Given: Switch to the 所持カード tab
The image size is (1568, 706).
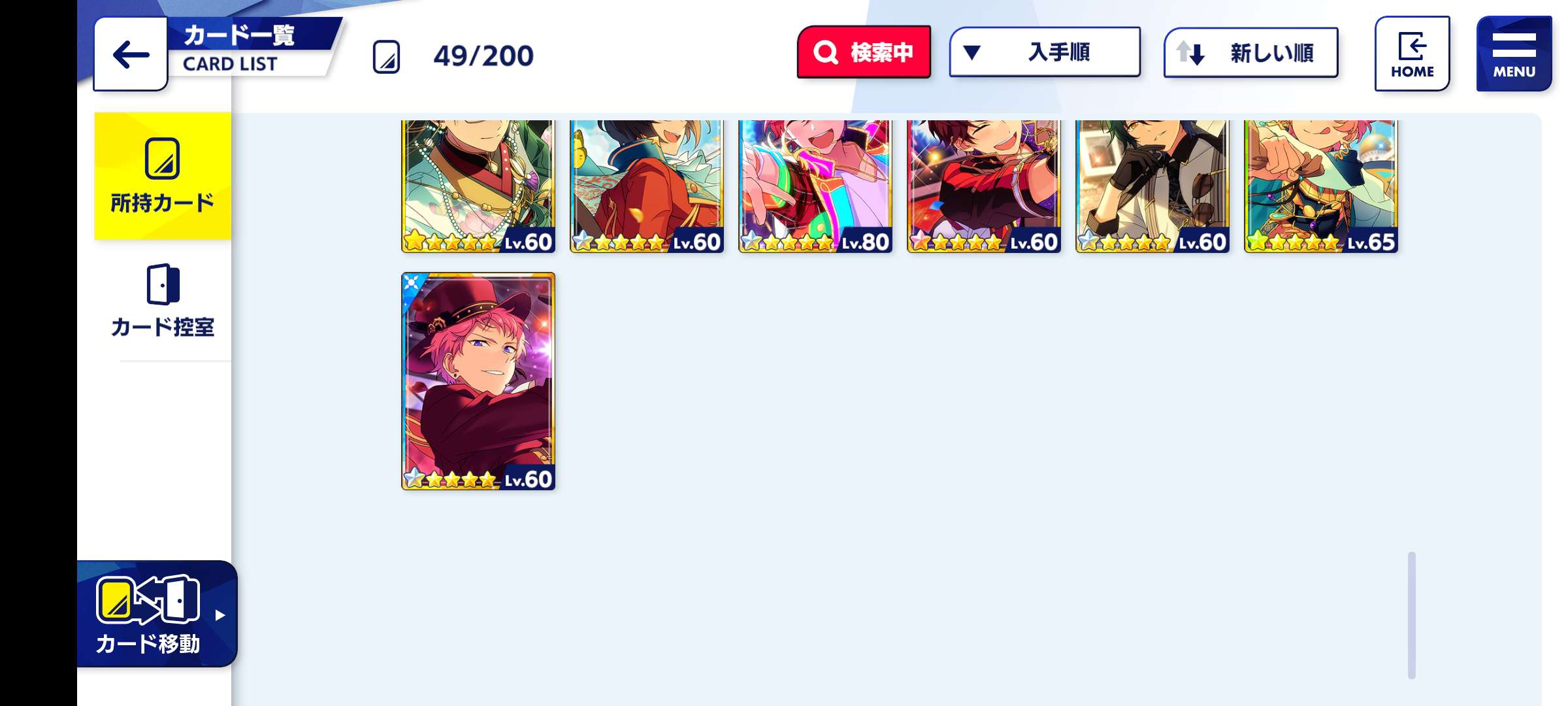Looking at the screenshot, I should click(x=163, y=176).
